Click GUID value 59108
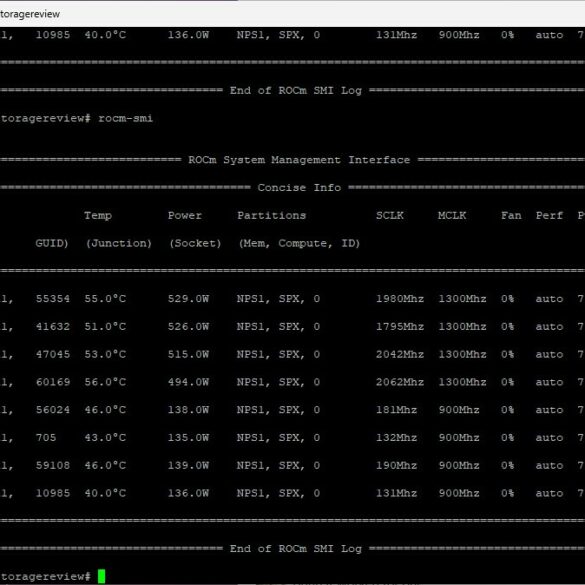The height and width of the screenshot is (585, 585). [53, 466]
